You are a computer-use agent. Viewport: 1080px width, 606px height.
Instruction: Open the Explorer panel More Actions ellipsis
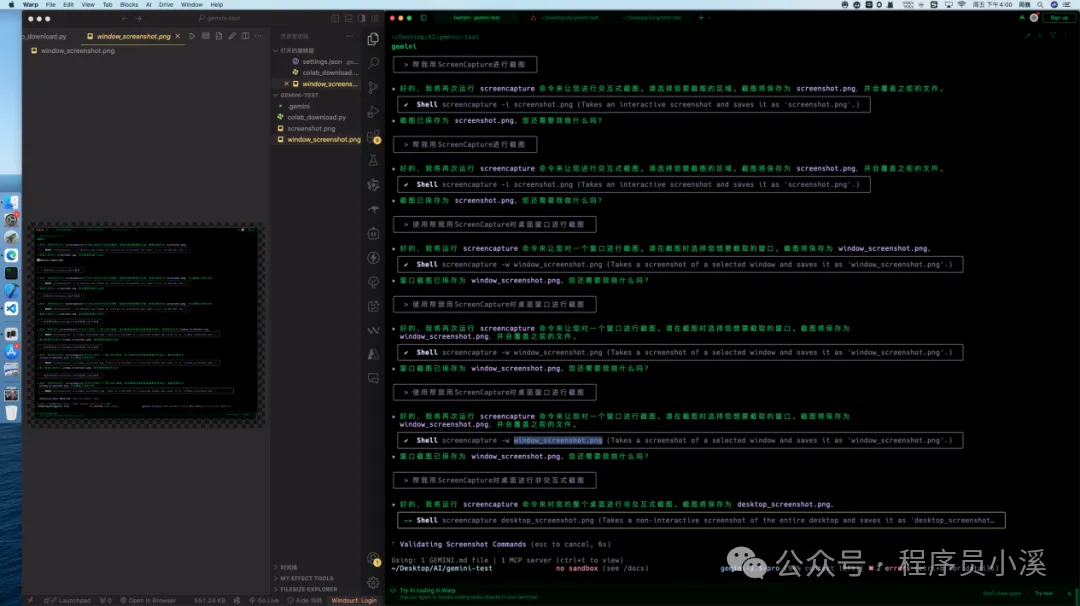[349, 36]
